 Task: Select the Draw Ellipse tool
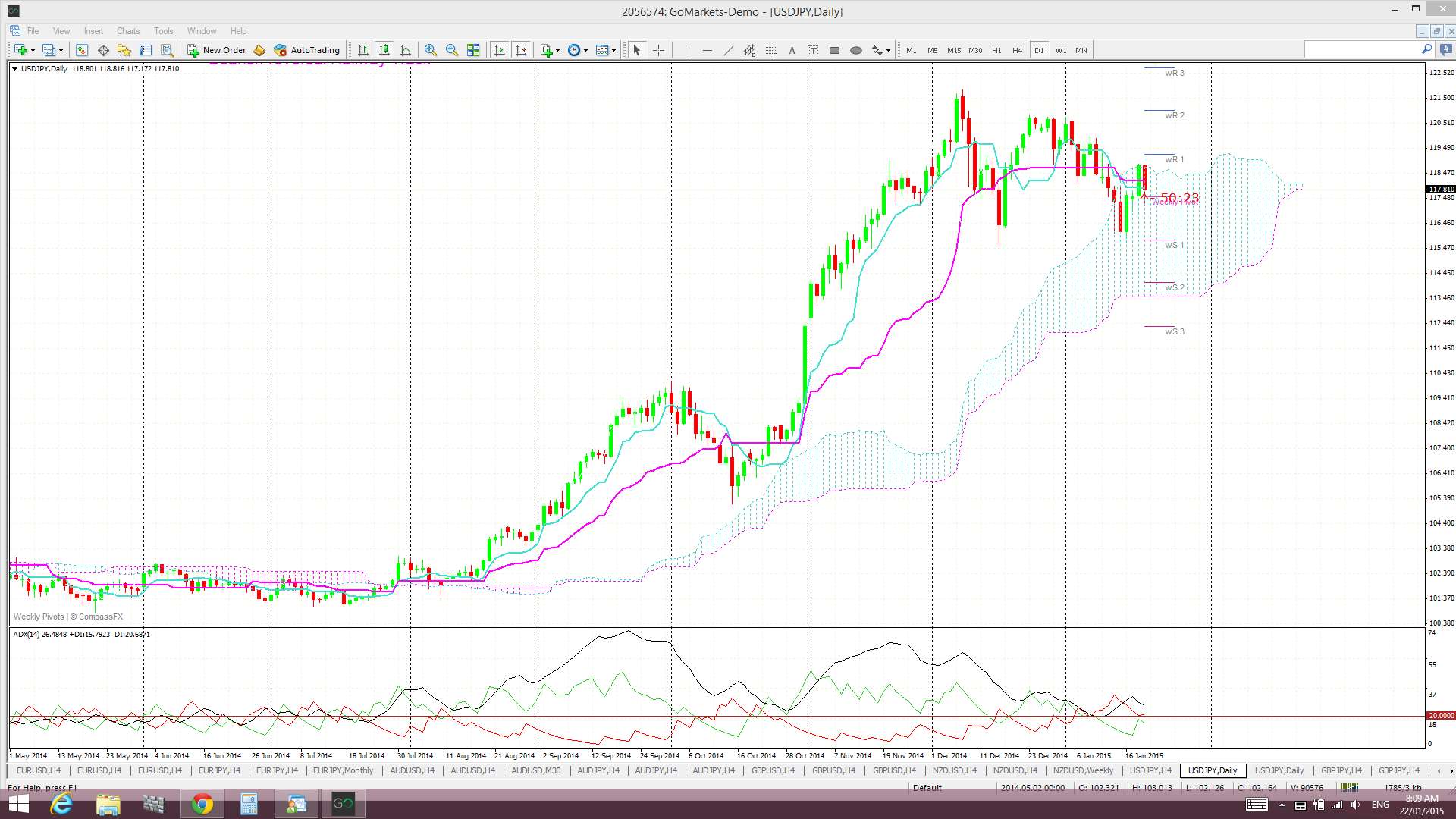click(x=855, y=50)
